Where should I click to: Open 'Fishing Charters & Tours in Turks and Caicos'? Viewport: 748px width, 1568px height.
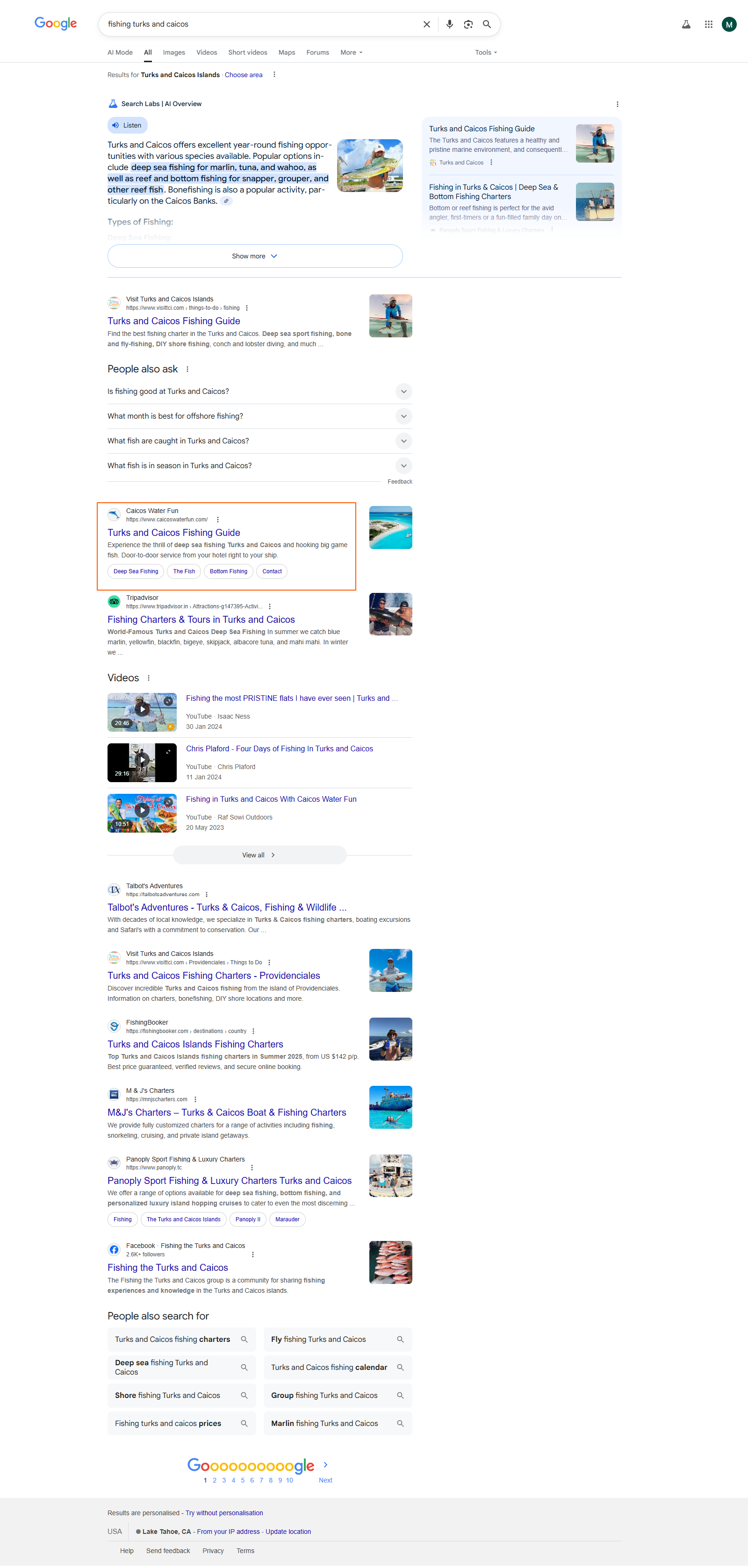201,619
